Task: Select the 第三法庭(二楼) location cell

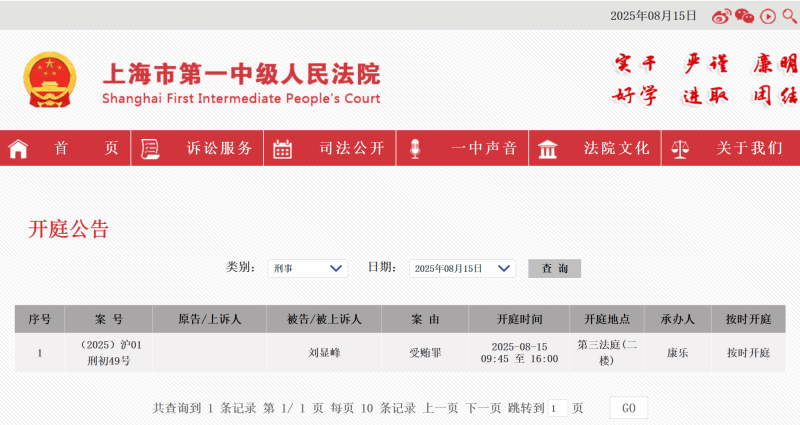Action: pos(607,353)
